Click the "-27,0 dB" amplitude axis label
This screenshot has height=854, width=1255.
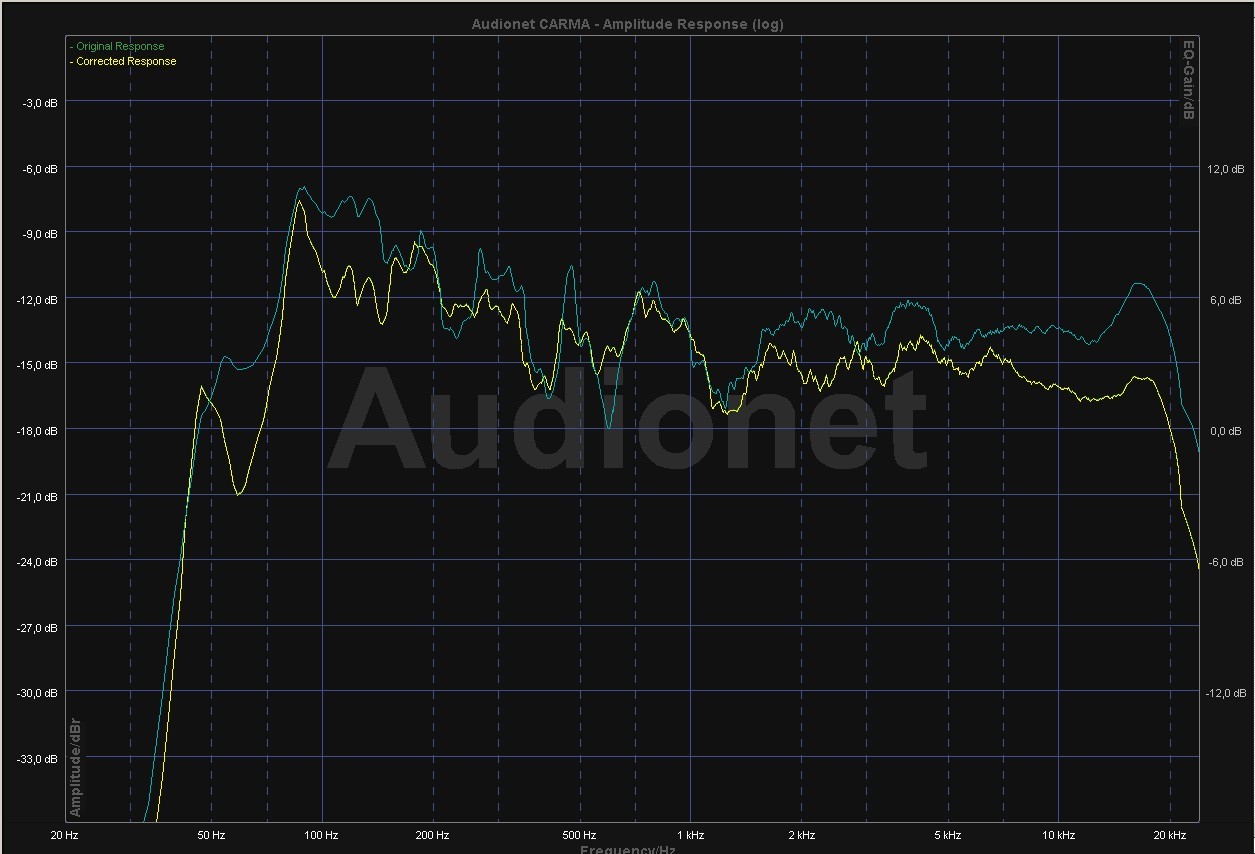(39, 628)
